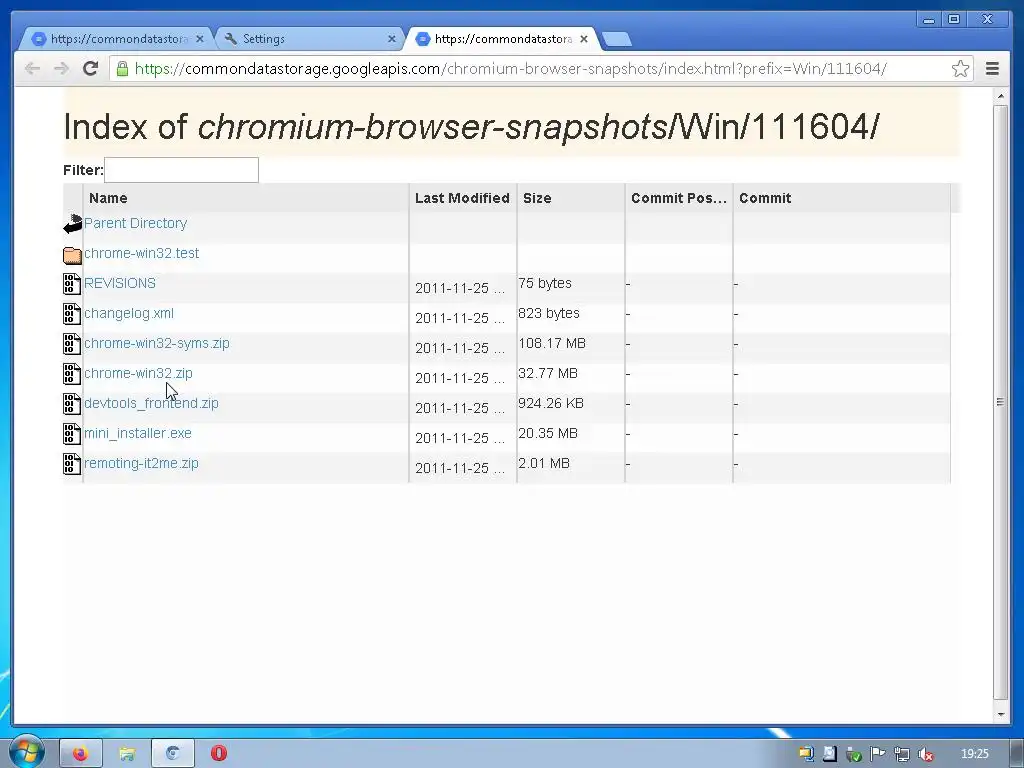The image size is (1024, 768).
Task: Click the 20.35 MB size cell
Action: (x=548, y=434)
